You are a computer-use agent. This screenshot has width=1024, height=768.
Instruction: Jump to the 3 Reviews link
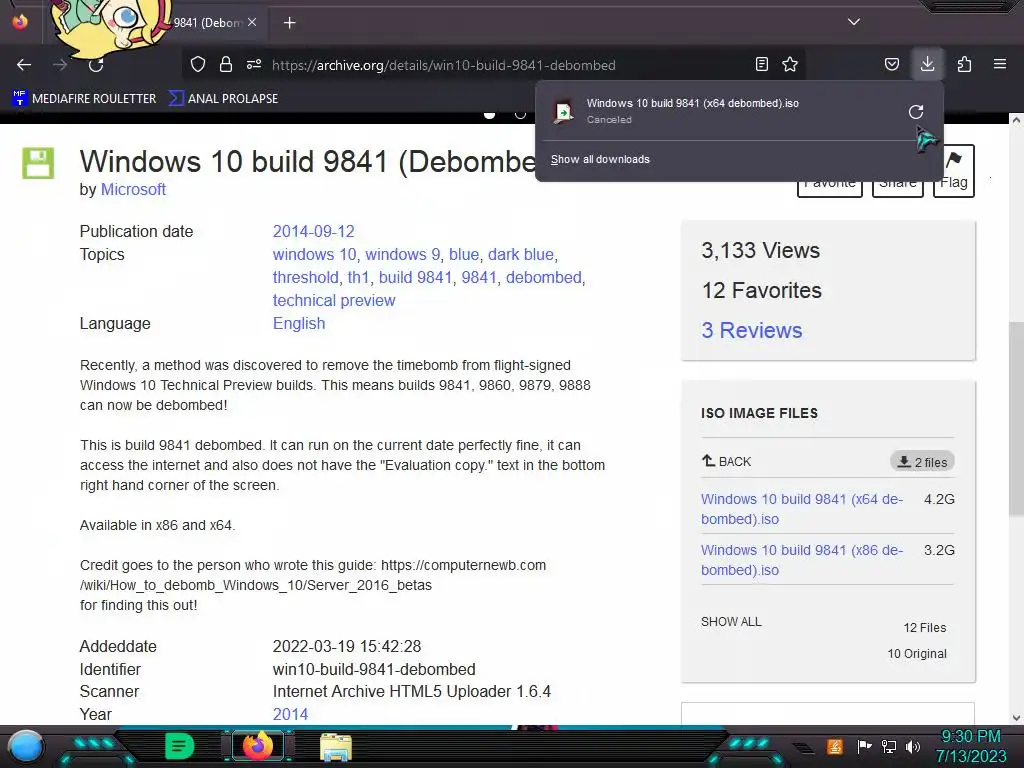(x=752, y=330)
